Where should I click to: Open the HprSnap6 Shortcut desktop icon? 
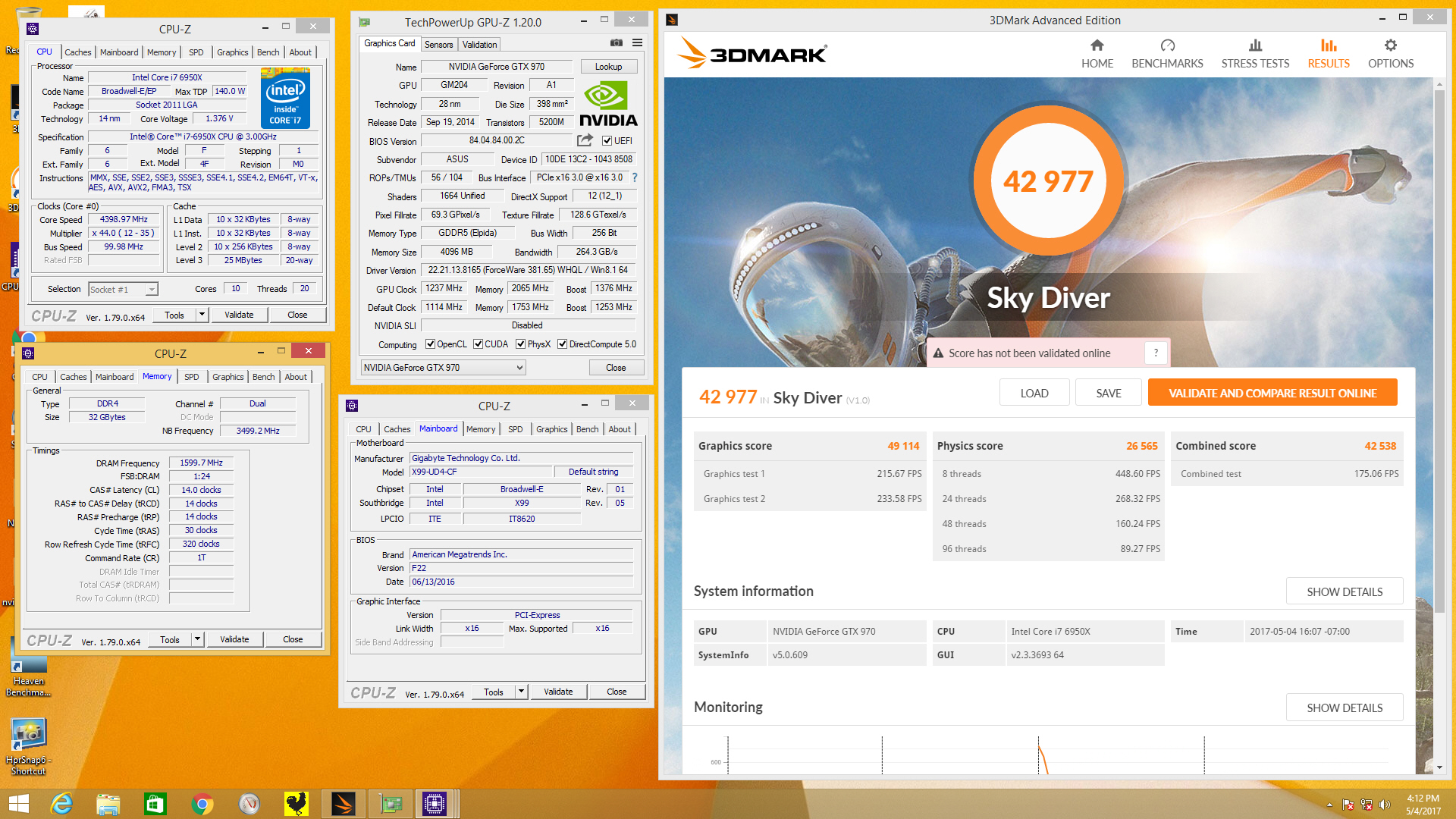[x=28, y=747]
